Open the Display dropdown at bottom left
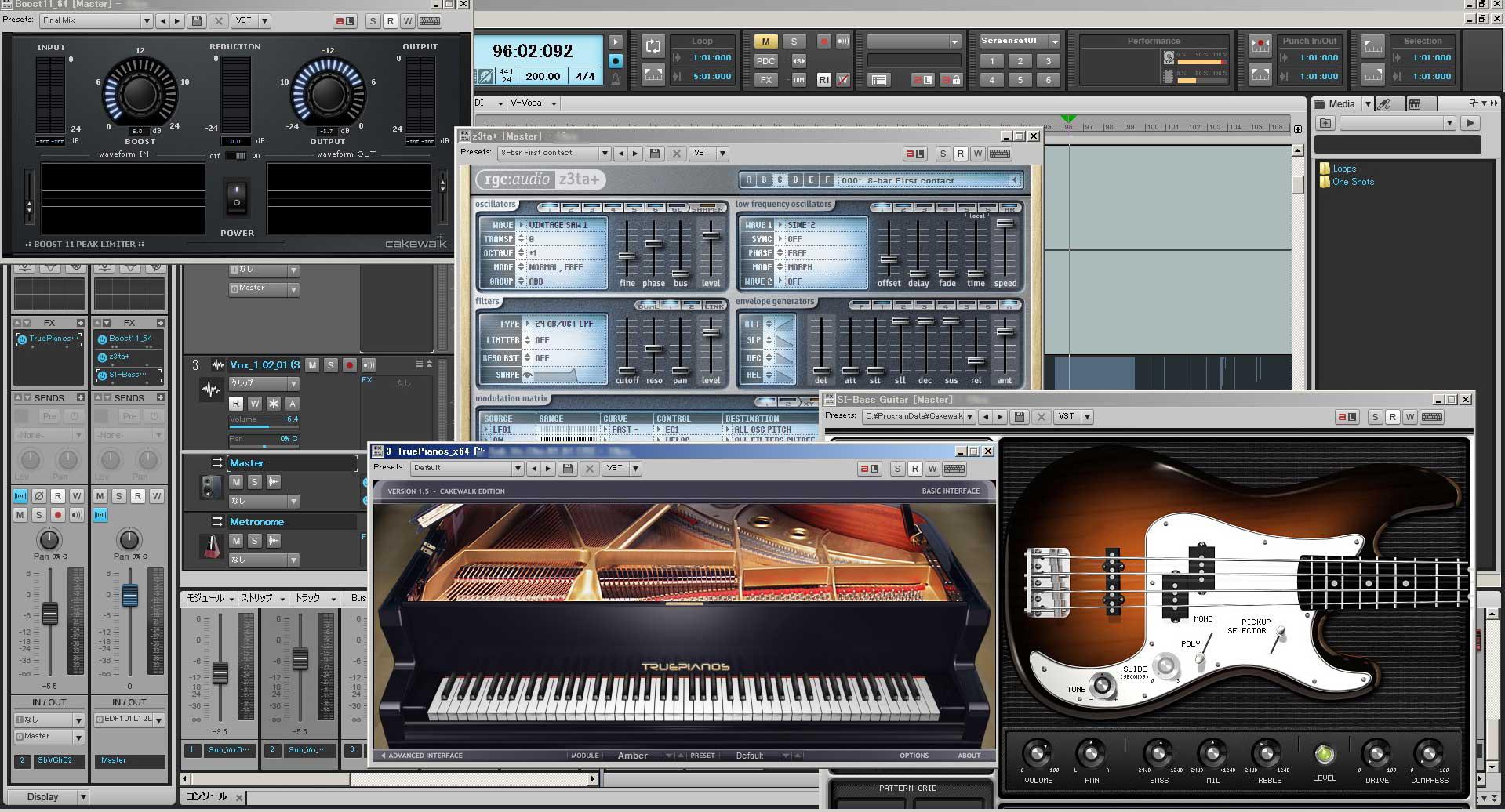This screenshot has height=812, width=1505. pos(83,797)
